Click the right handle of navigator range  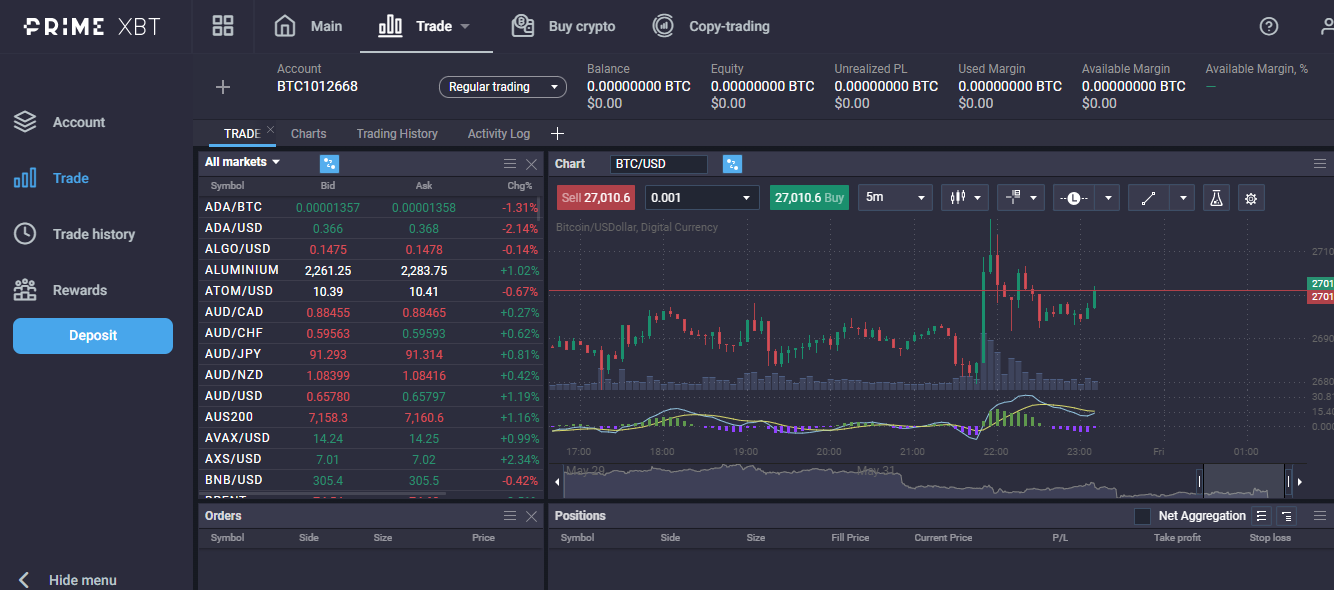coord(1288,482)
